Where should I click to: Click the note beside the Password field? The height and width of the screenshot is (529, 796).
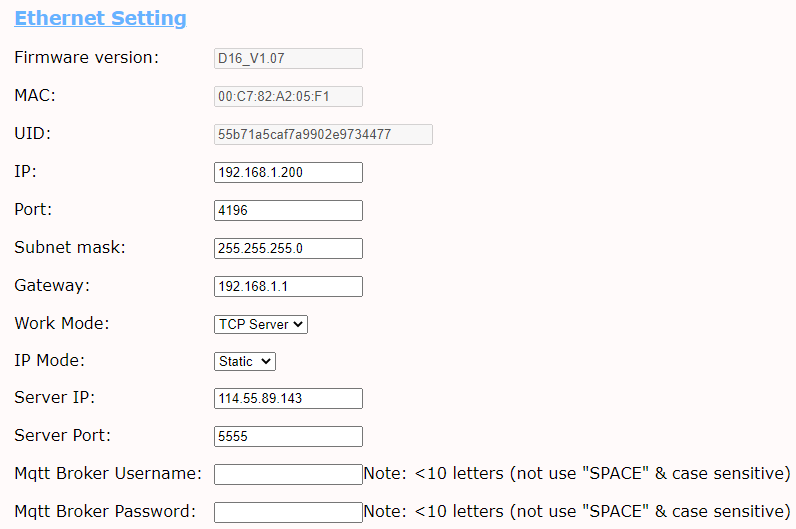coord(576,511)
